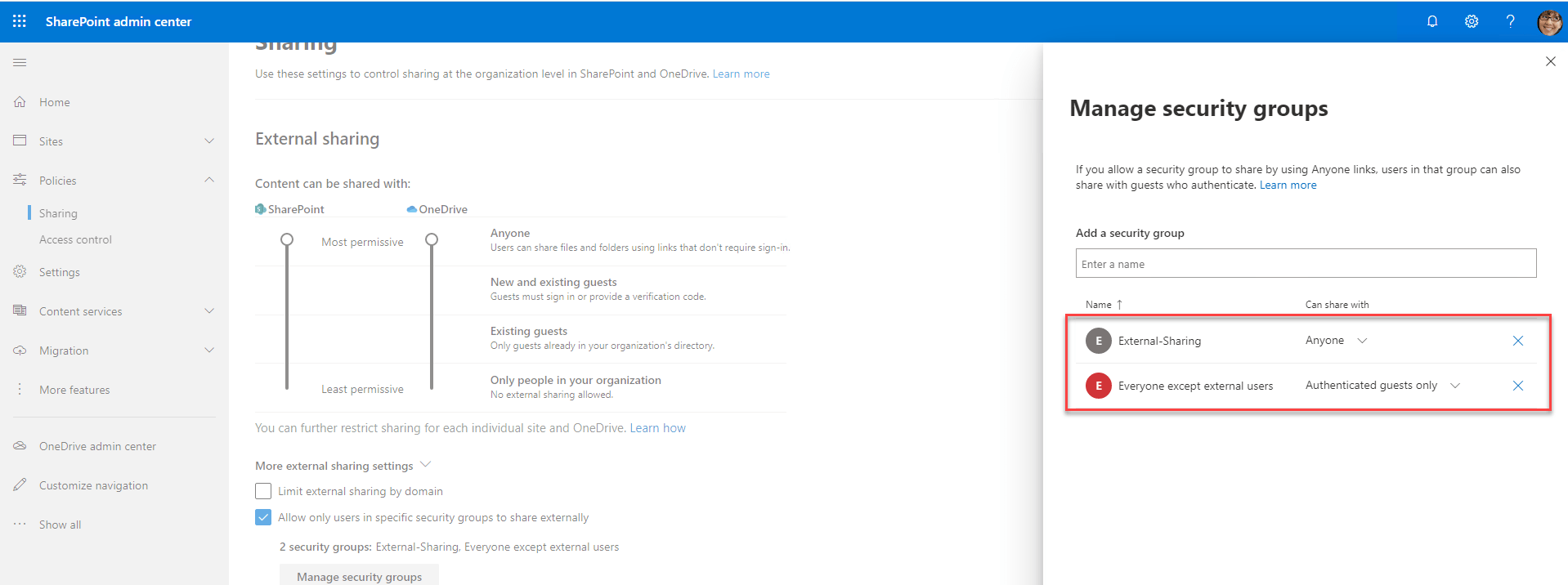Click the Add a security group name field

click(x=1306, y=263)
